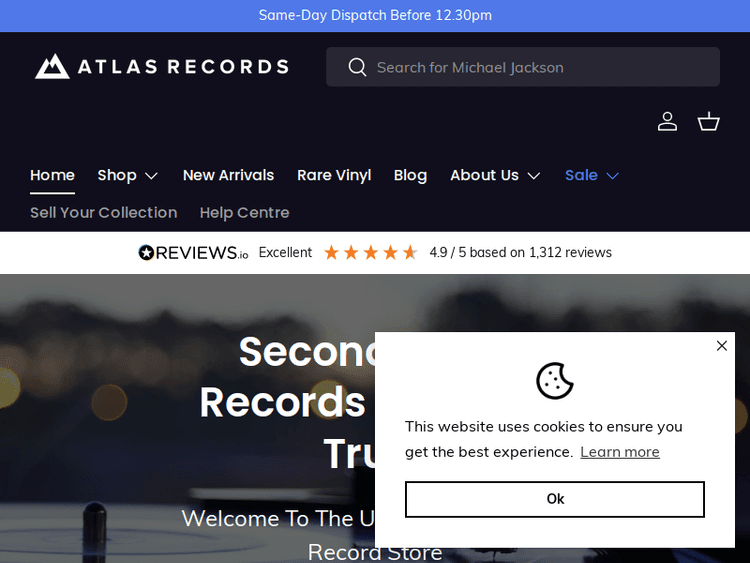Expand the Shop dropdown chevron

[x=151, y=176]
